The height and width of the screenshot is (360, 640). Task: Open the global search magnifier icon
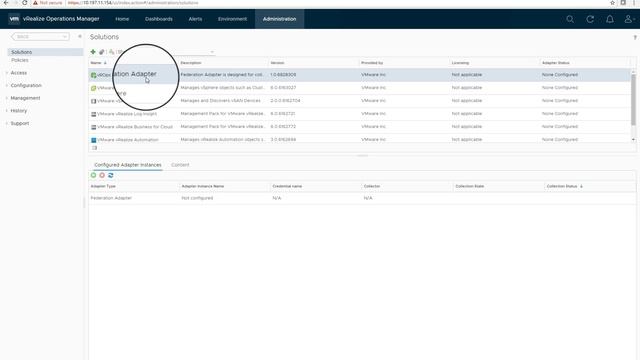(x=570, y=19)
